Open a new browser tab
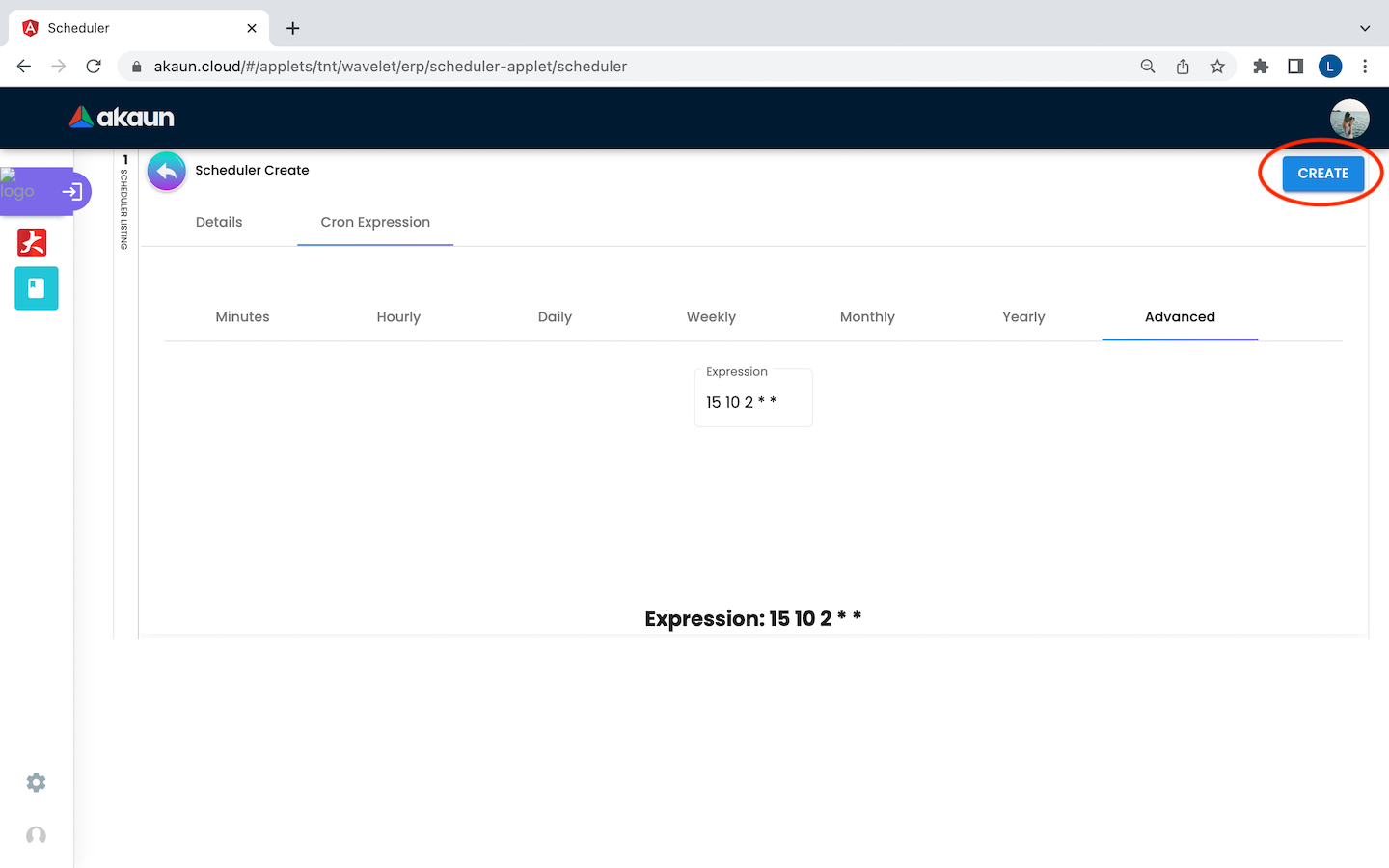Viewport: 1389px width, 868px height. coord(293,28)
